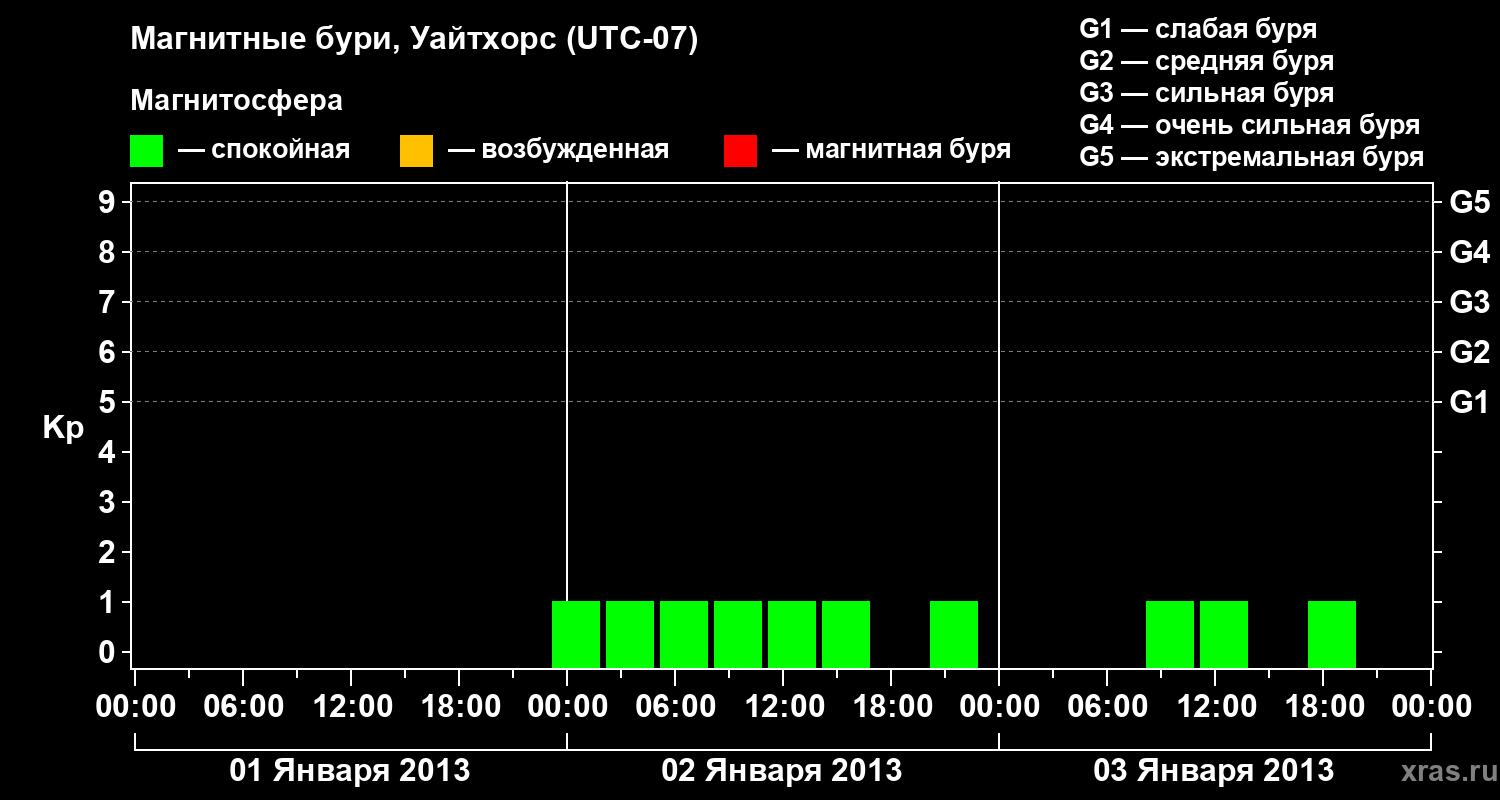Click the 'G4' label on right axis

coord(1470,253)
